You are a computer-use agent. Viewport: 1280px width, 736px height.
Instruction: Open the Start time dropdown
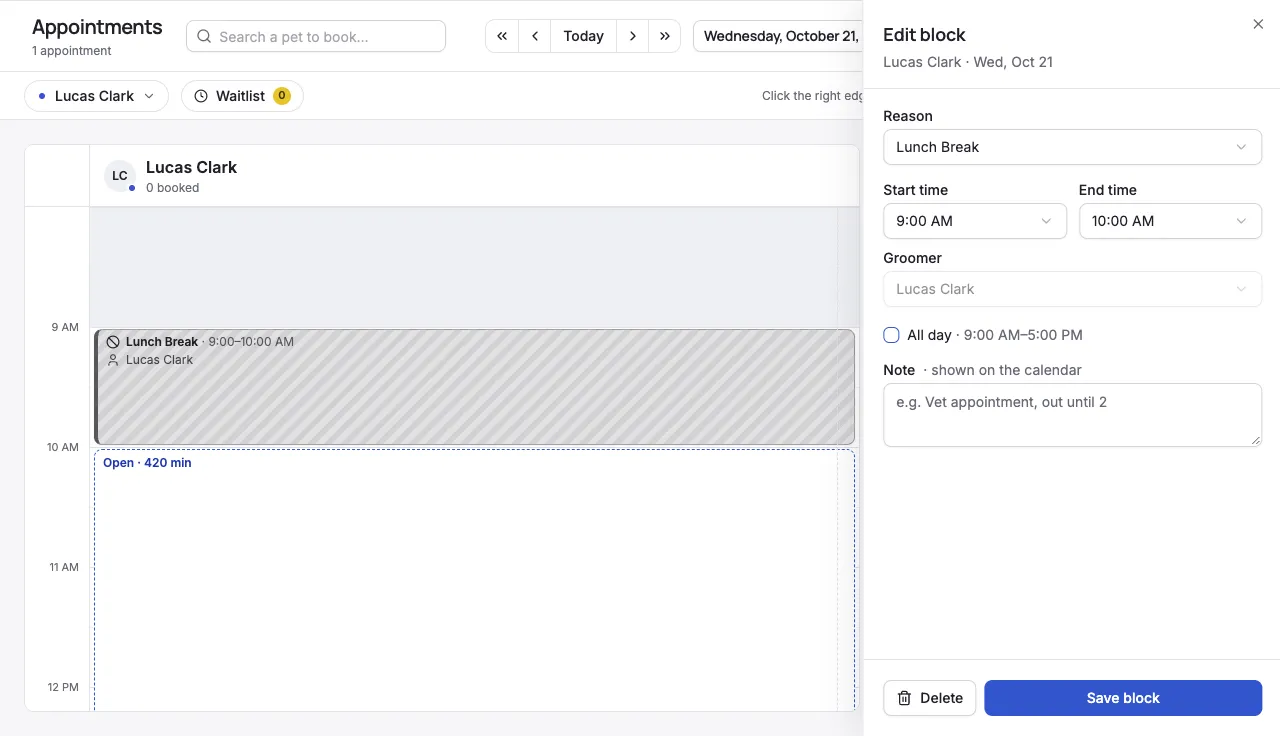pos(975,221)
